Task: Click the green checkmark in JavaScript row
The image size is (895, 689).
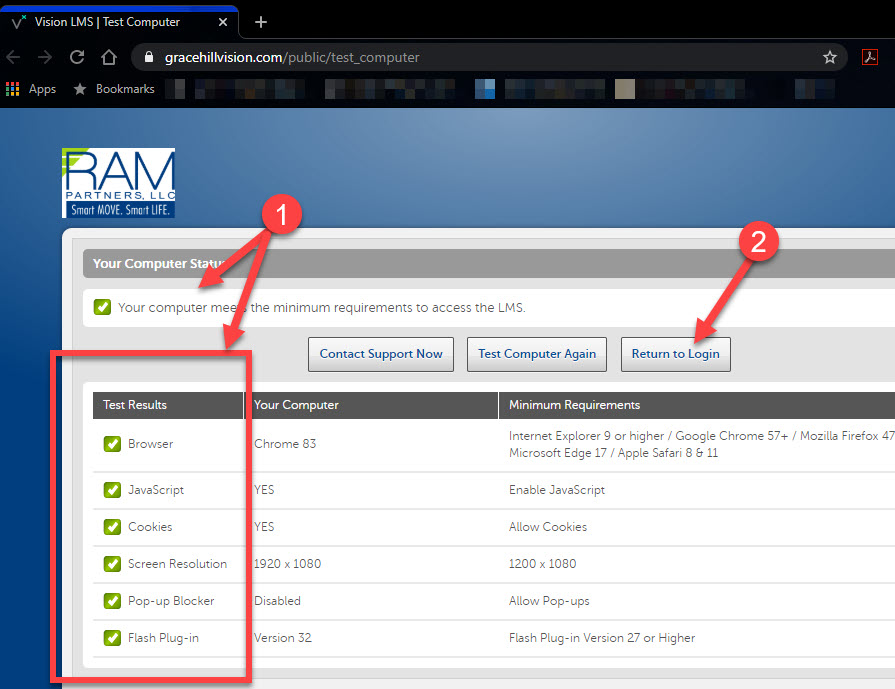Action: tap(112, 490)
